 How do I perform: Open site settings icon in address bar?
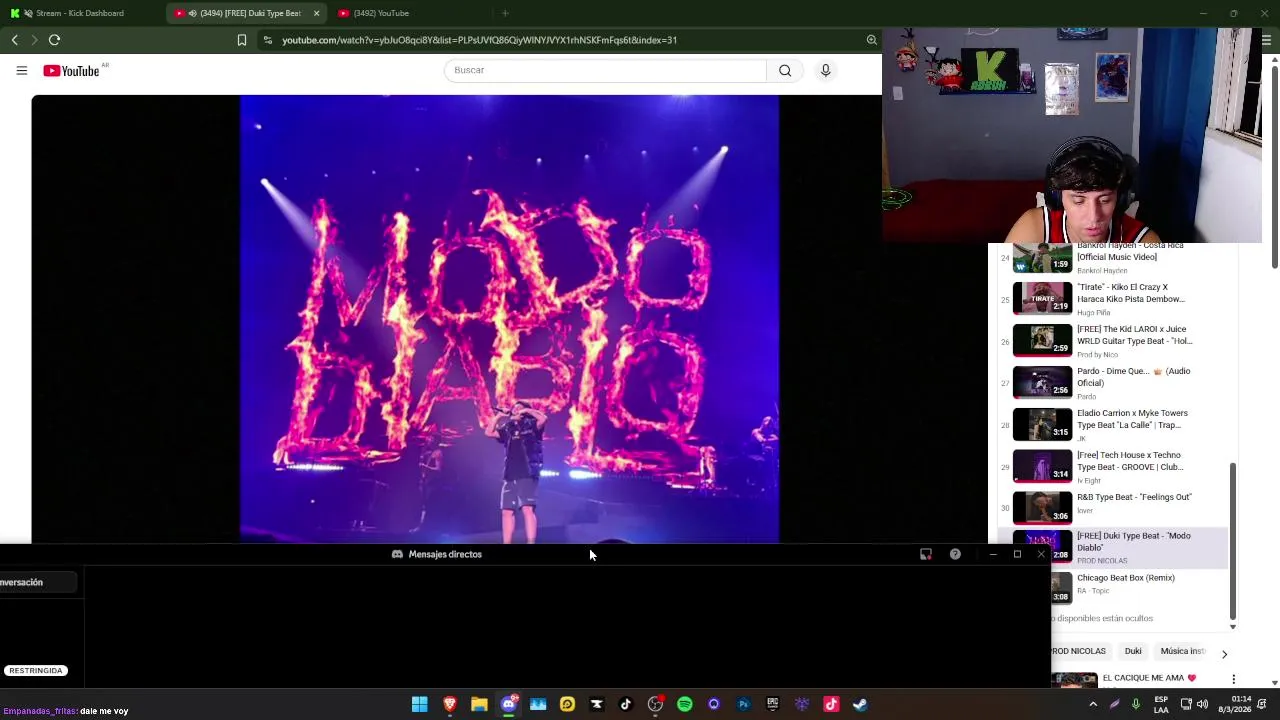click(x=267, y=40)
